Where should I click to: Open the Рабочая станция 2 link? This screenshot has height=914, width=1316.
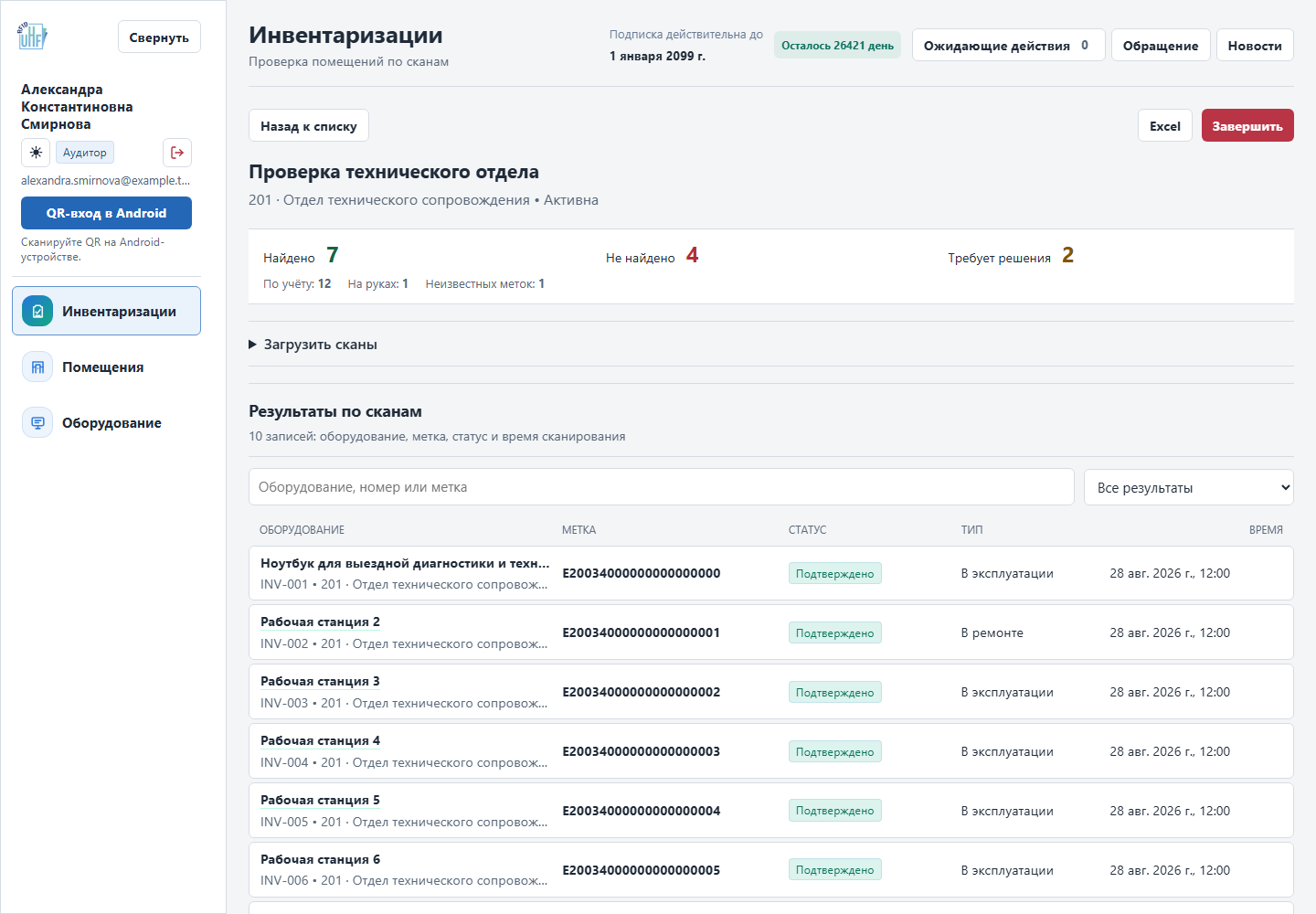pyautogui.click(x=320, y=622)
